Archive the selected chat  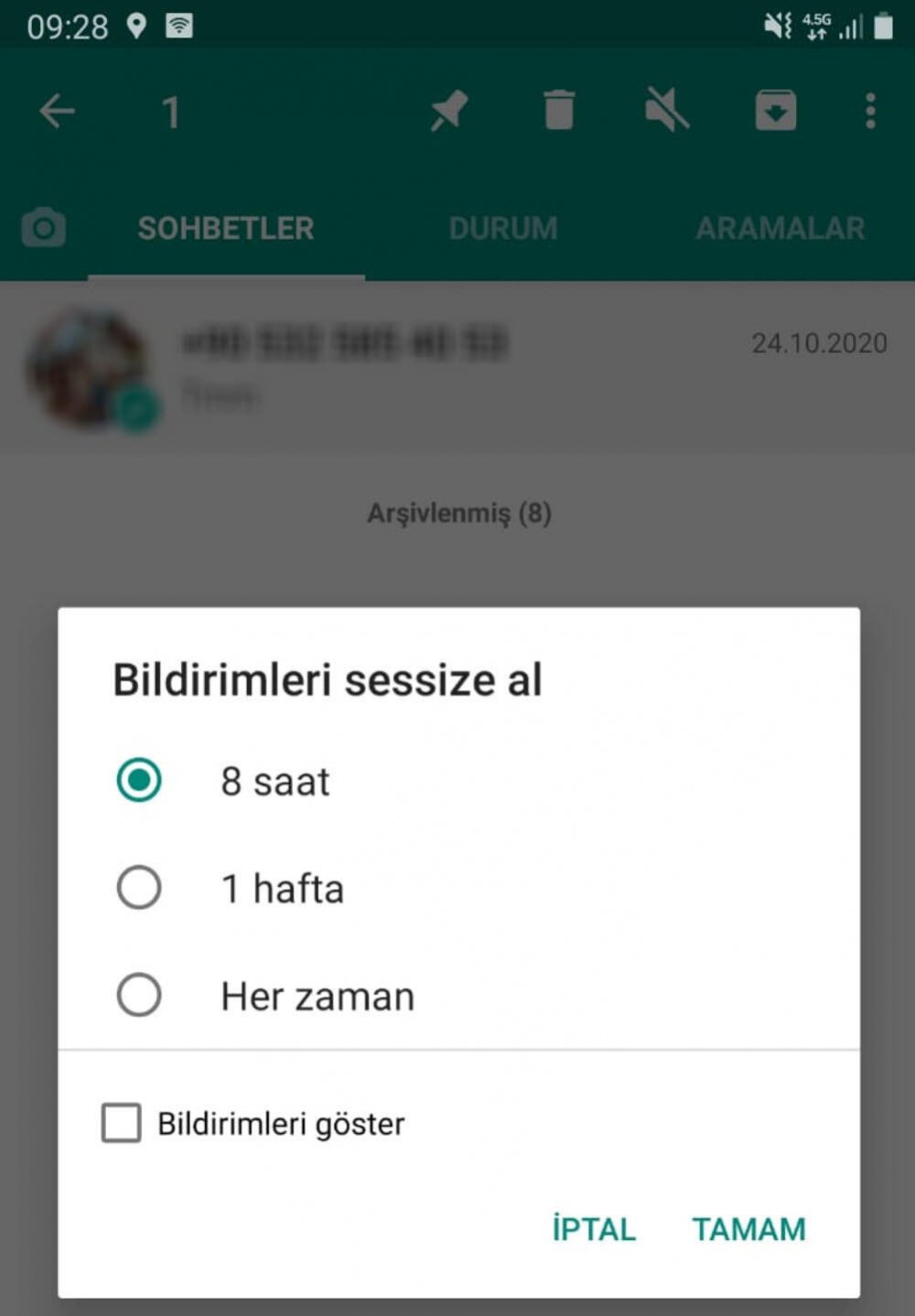tap(776, 111)
